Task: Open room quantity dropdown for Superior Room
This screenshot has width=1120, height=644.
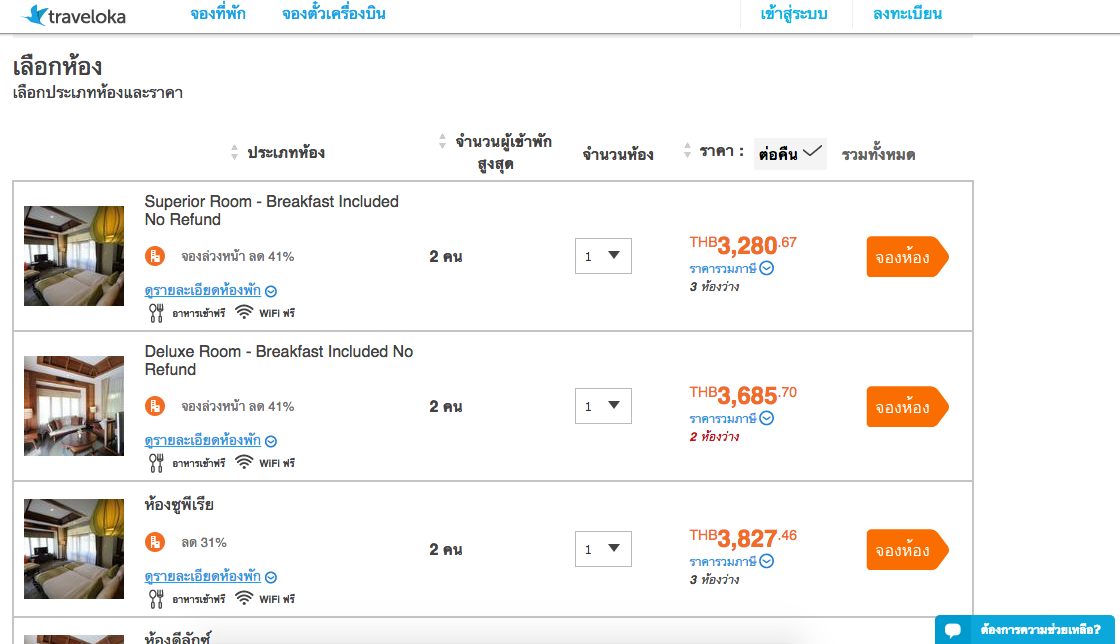Action: [x=604, y=256]
